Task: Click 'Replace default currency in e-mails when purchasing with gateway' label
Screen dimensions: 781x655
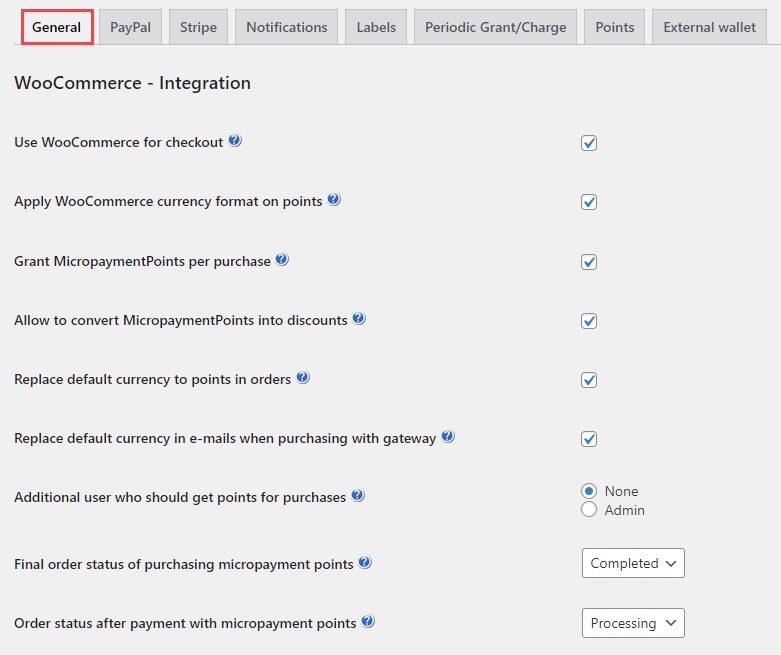Action: [225, 438]
